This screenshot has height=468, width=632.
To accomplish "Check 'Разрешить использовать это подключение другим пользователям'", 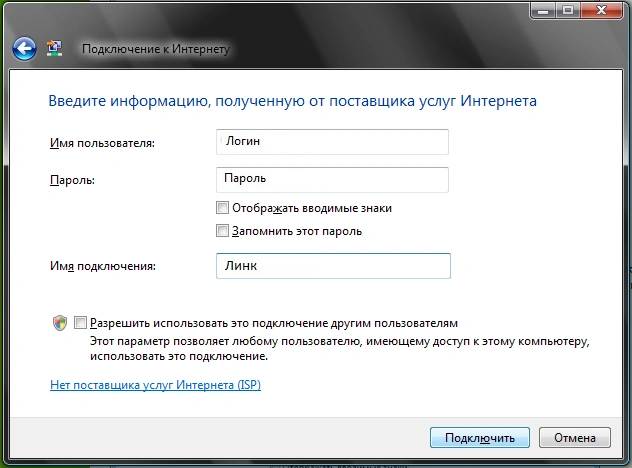I will (x=80, y=323).
